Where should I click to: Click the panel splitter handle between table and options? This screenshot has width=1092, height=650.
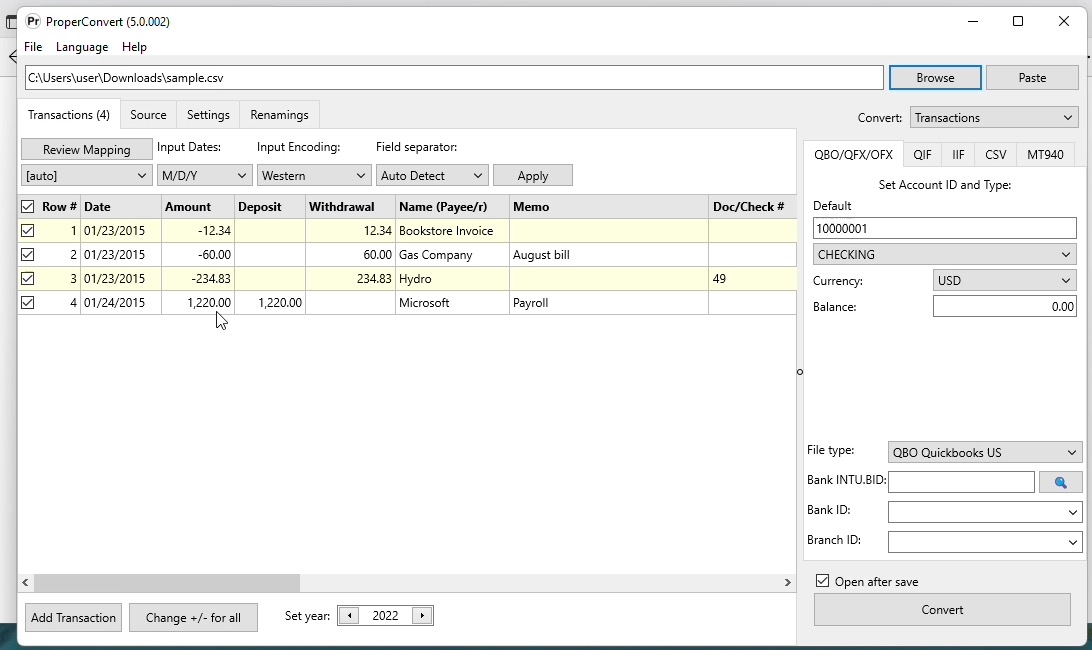(800, 372)
